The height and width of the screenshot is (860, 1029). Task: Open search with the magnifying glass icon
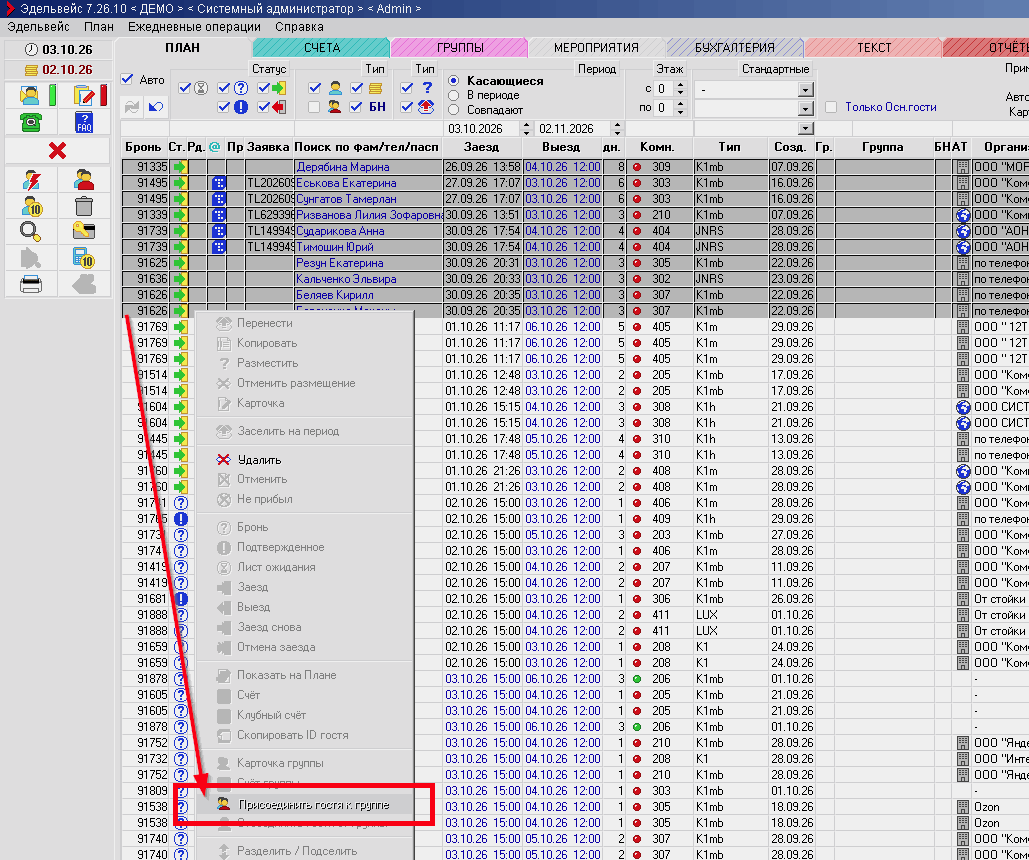click(x=31, y=232)
